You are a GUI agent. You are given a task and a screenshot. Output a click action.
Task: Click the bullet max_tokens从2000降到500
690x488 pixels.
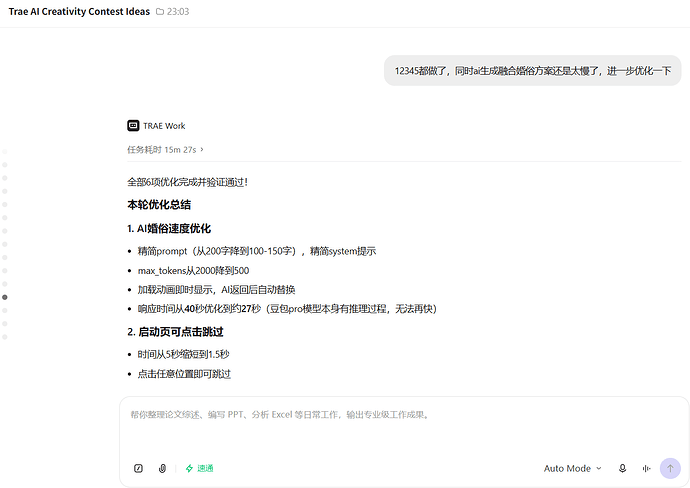pos(193,271)
